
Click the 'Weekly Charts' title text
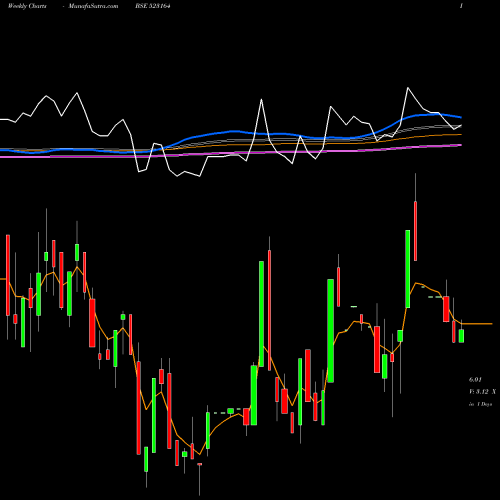click(27, 6)
